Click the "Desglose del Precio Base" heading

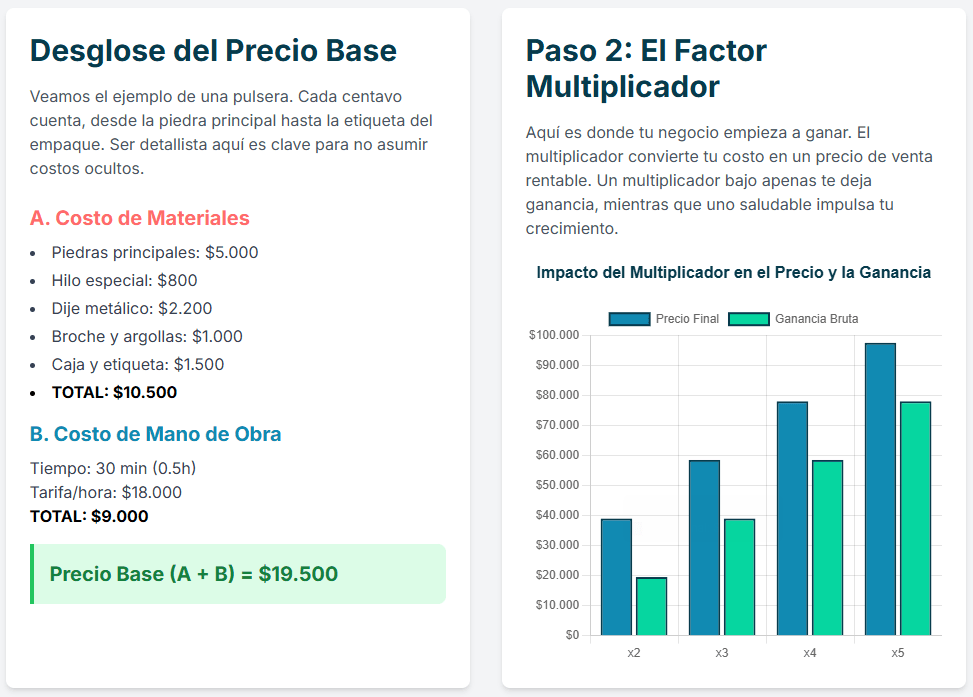pyautogui.click(x=213, y=51)
